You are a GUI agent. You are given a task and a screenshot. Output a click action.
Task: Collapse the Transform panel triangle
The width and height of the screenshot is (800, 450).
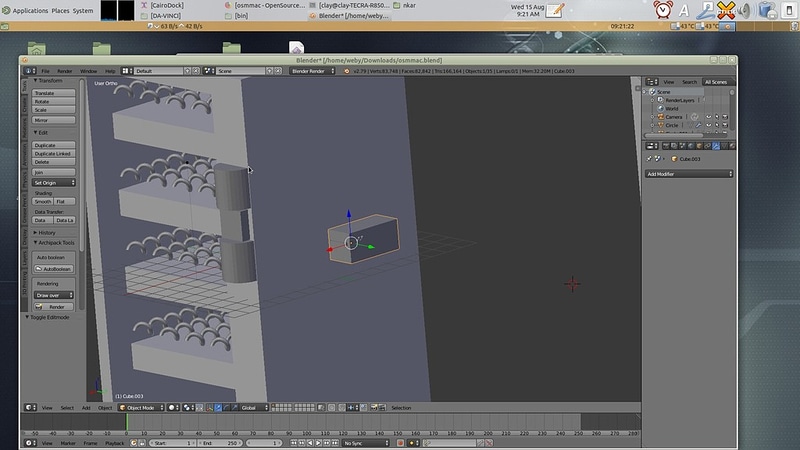point(35,81)
